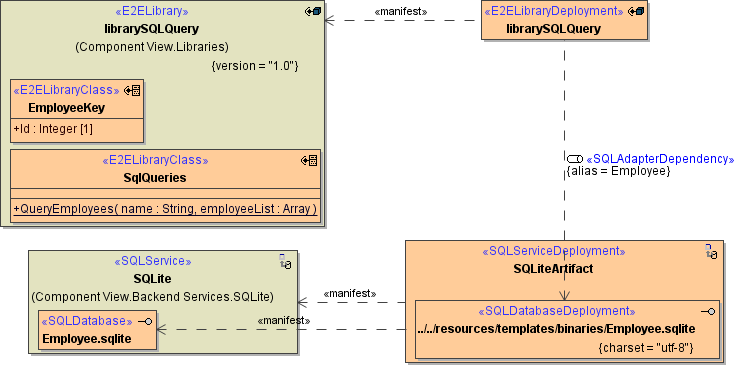Select the SQLiteArtifact title

[x=553, y=269]
